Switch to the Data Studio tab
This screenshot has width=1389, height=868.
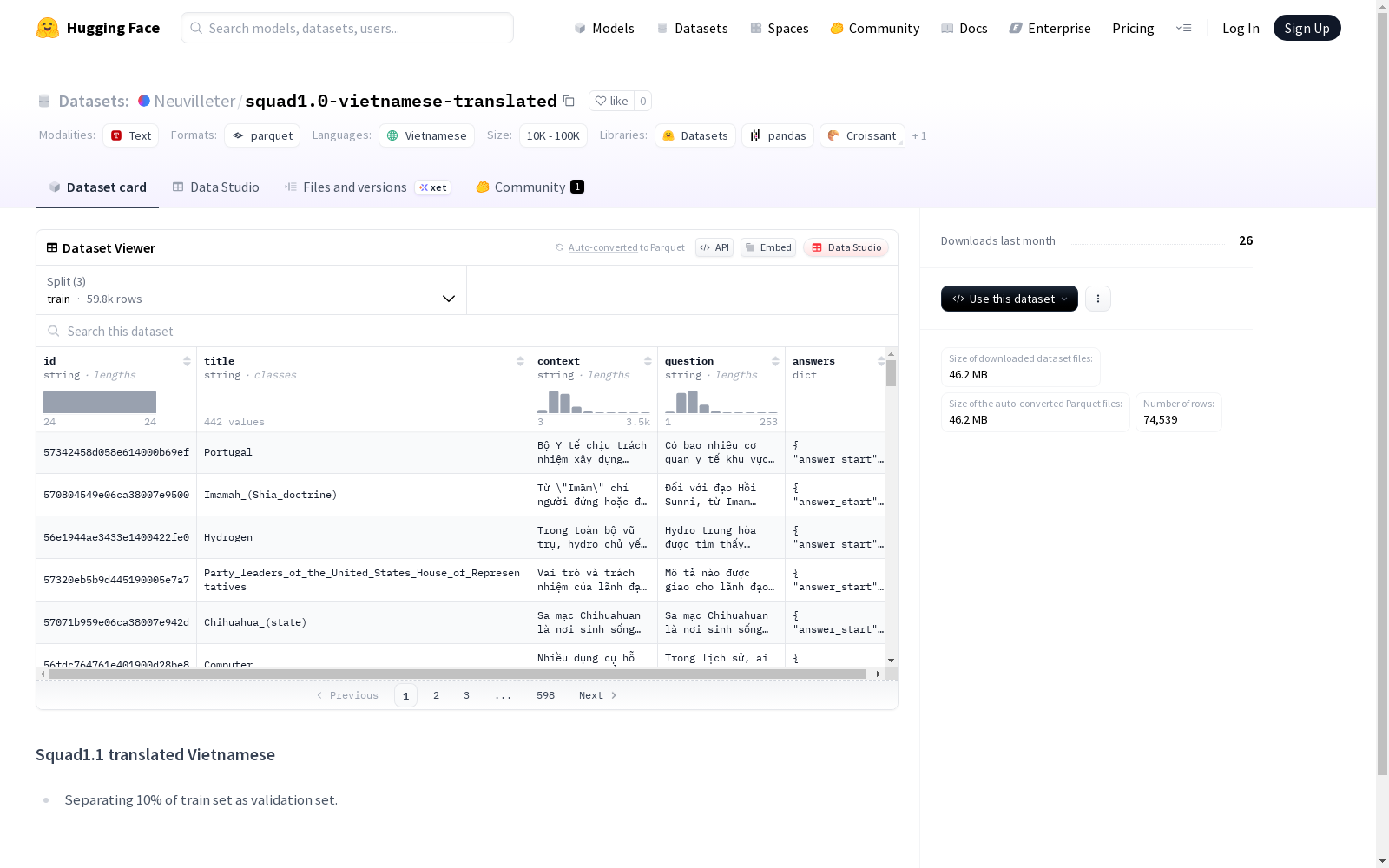(x=215, y=187)
